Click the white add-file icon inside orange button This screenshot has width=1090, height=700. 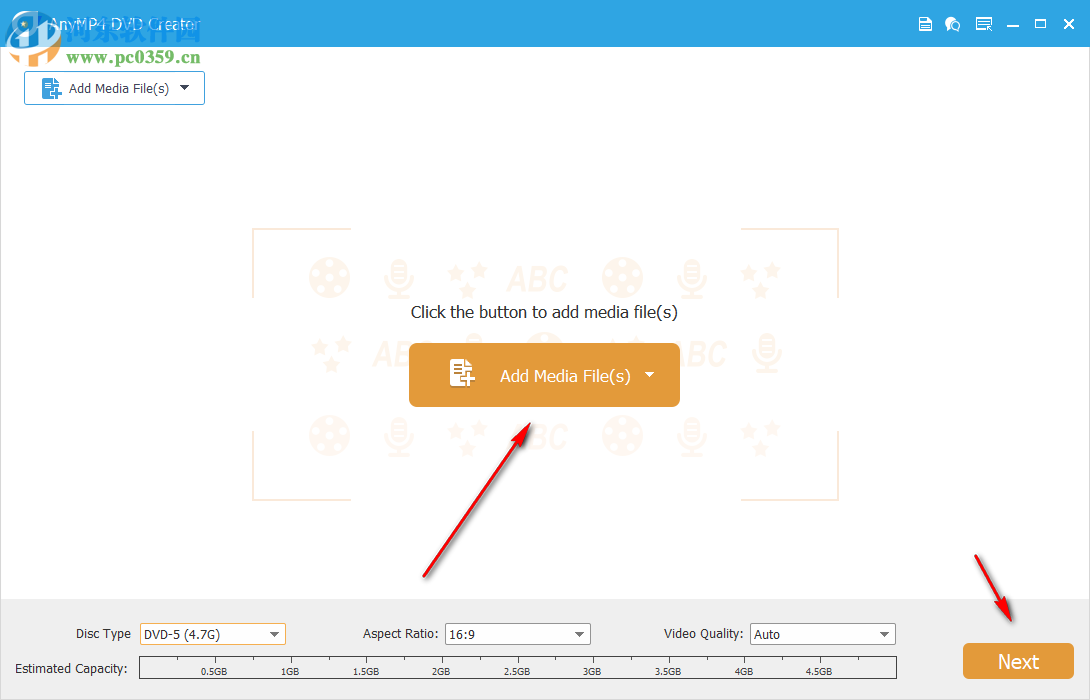pyautogui.click(x=461, y=374)
